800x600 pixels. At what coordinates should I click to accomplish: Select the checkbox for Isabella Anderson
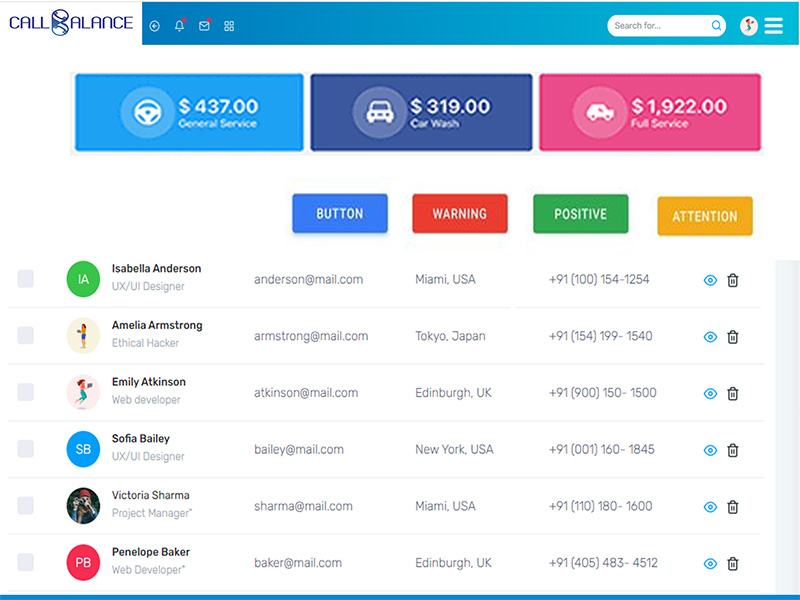[x=26, y=279]
